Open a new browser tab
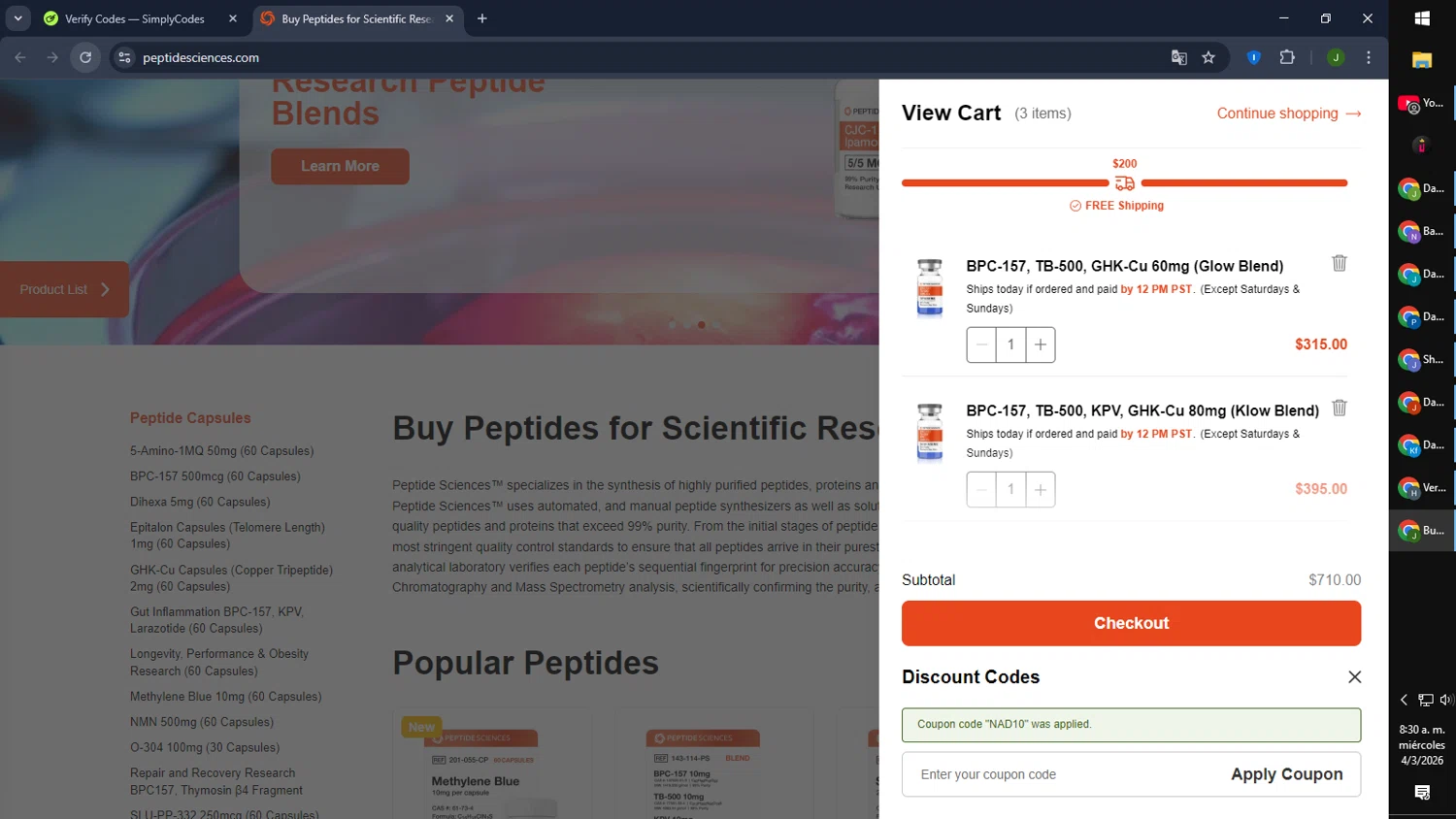 tap(482, 18)
